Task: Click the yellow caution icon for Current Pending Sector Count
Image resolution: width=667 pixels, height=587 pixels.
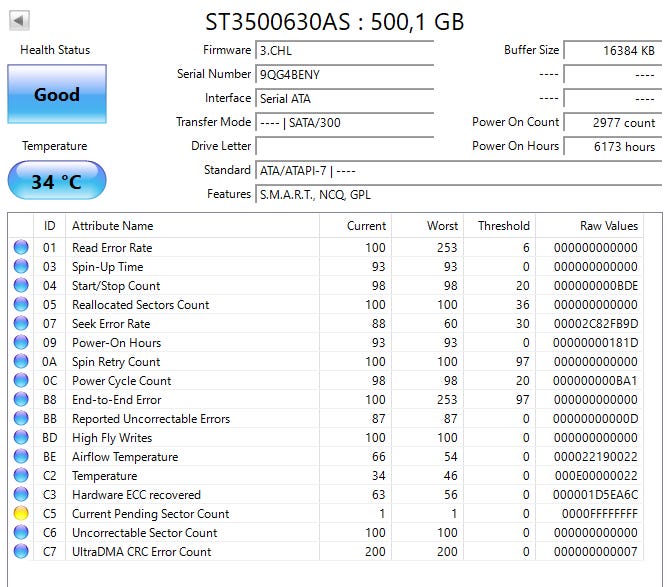Action: [21, 513]
